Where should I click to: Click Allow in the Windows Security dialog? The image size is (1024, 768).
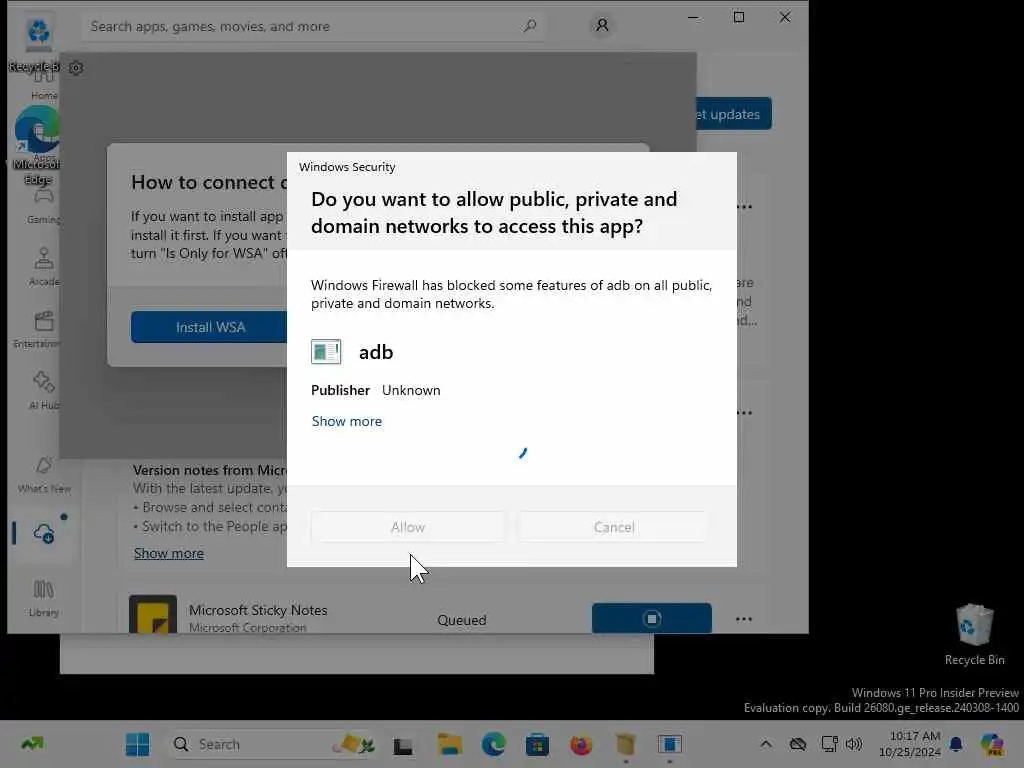[x=408, y=527]
